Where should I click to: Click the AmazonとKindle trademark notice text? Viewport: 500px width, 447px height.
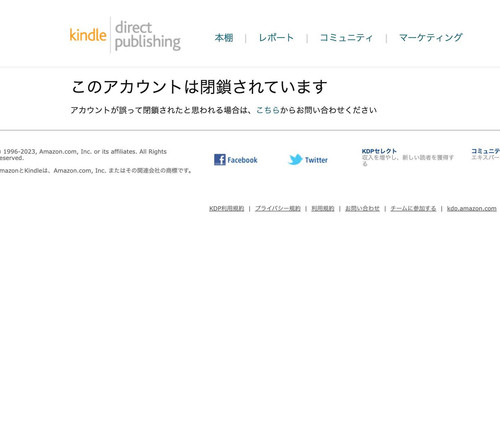pyautogui.click(x=96, y=171)
